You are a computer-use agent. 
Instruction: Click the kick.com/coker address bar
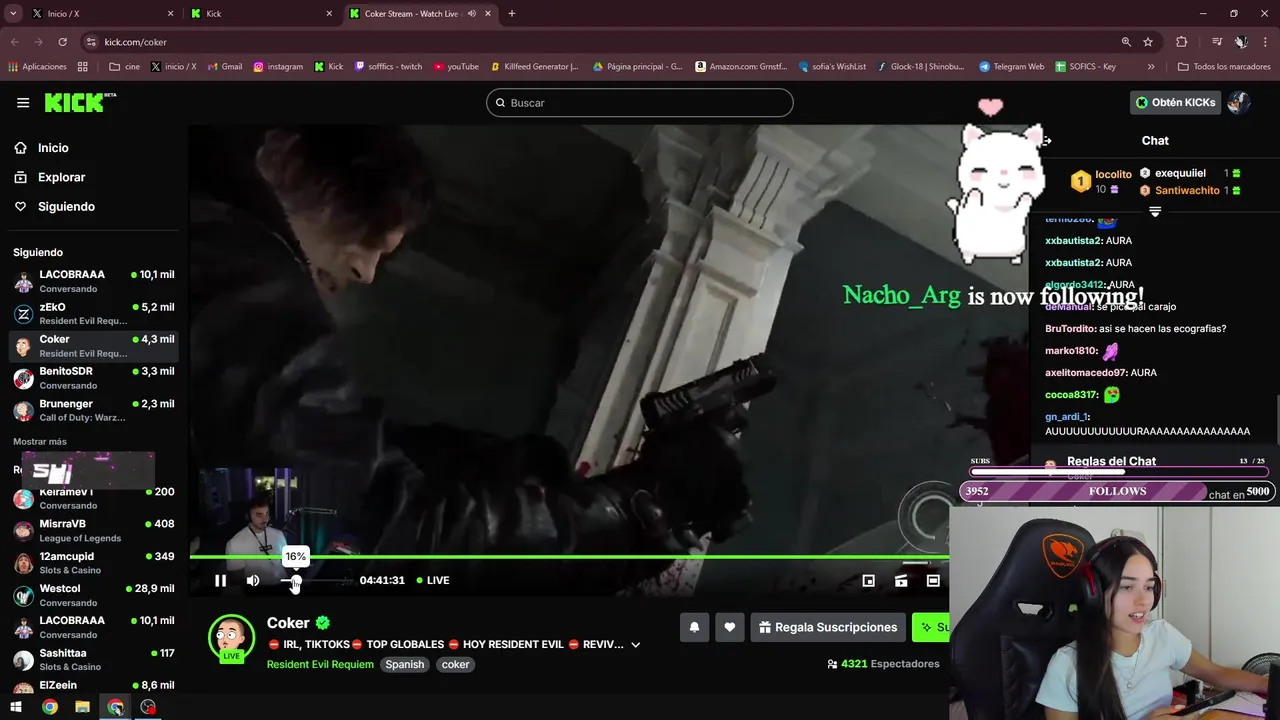pos(600,42)
